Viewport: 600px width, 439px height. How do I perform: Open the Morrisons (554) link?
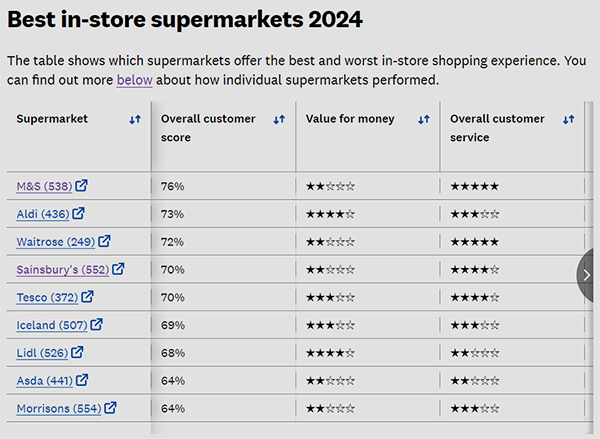59,409
